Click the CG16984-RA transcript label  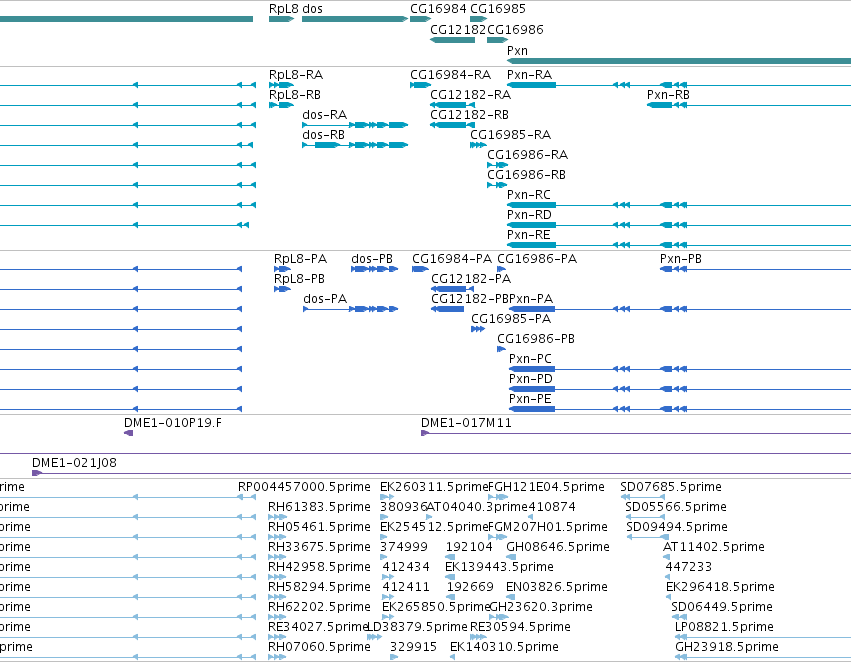coord(450,74)
